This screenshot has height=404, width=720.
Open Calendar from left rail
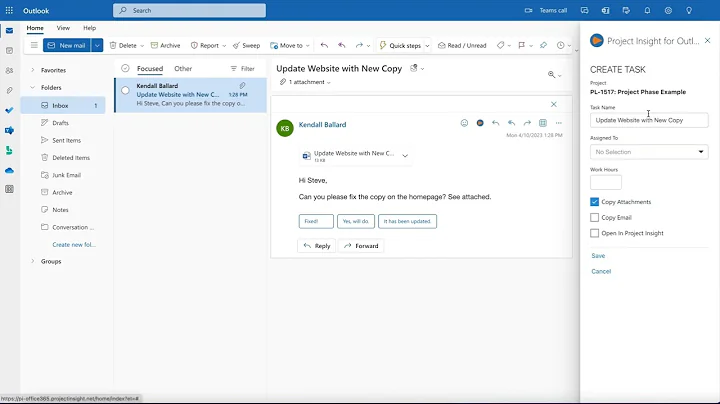[9, 50]
